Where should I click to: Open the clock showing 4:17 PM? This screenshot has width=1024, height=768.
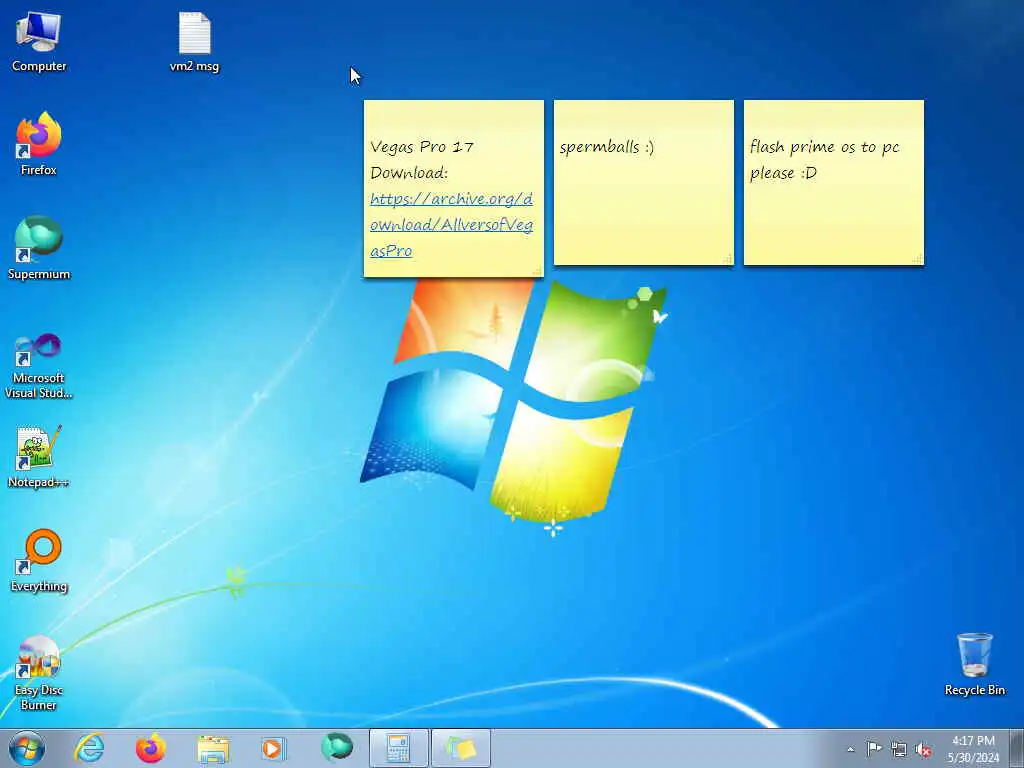[973, 748]
